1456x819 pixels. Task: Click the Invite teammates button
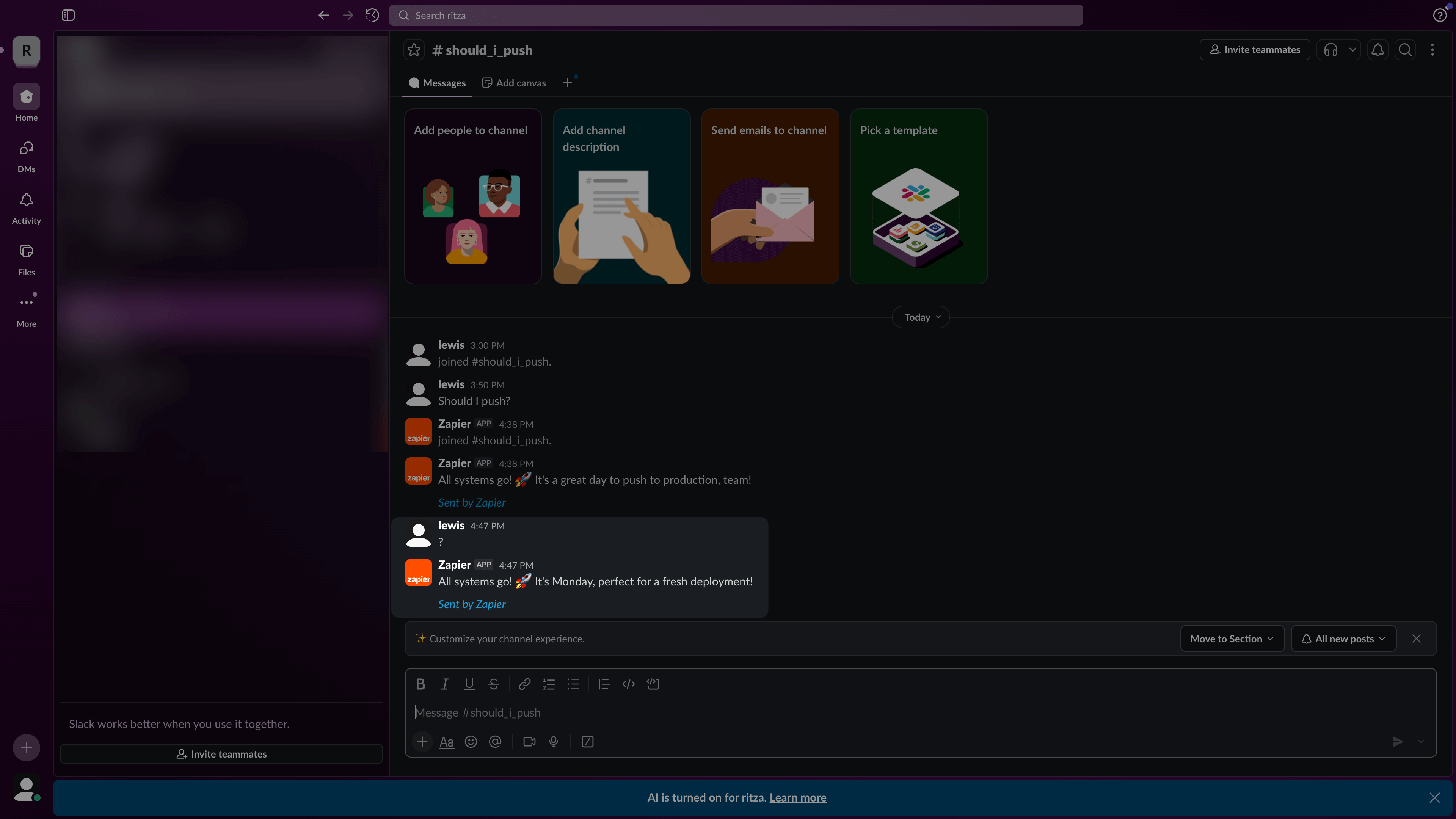tap(1254, 50)
